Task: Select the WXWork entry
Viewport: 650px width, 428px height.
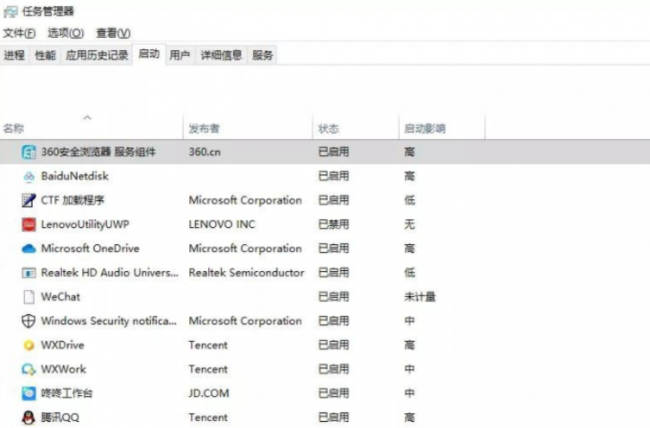Action: point(63,369)
